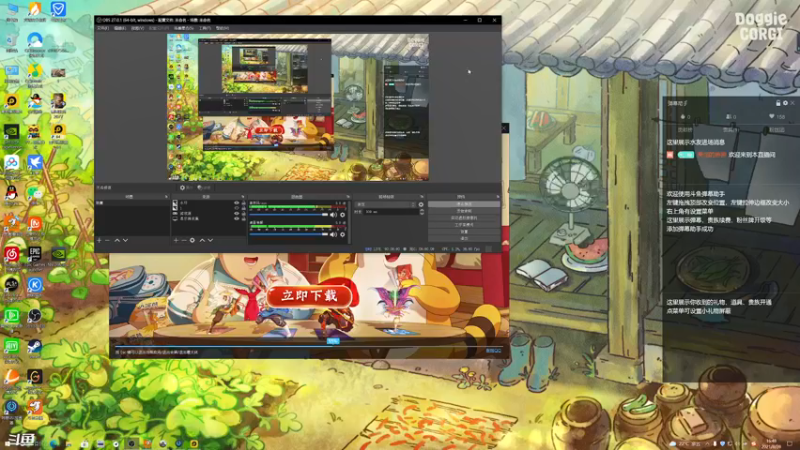The image size is (800, 450).
Task: Toggle the lock on the source named 1
Action: pyautogui.click(x=243, y=208)
